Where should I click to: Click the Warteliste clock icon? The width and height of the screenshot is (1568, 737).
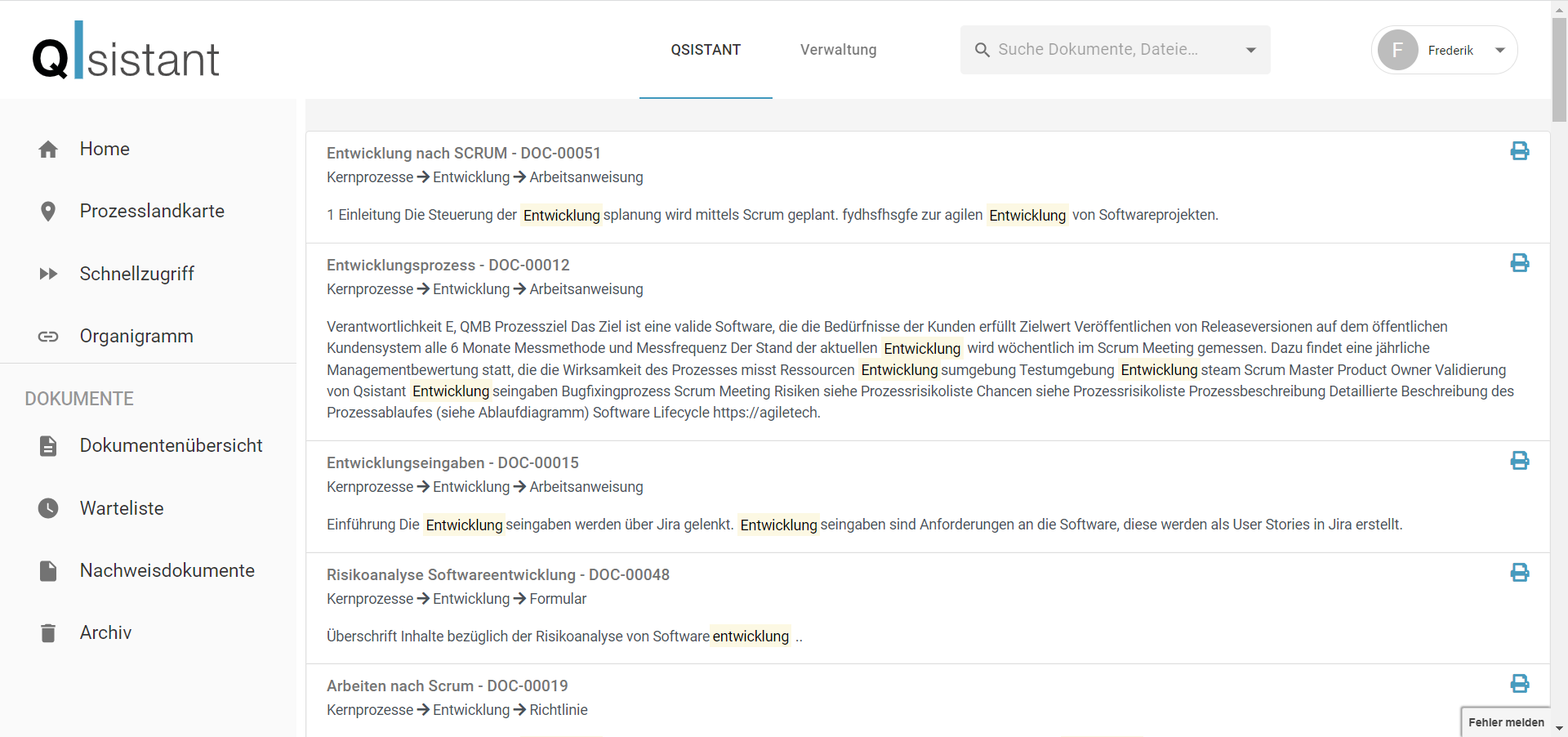(x=48, y=508)
